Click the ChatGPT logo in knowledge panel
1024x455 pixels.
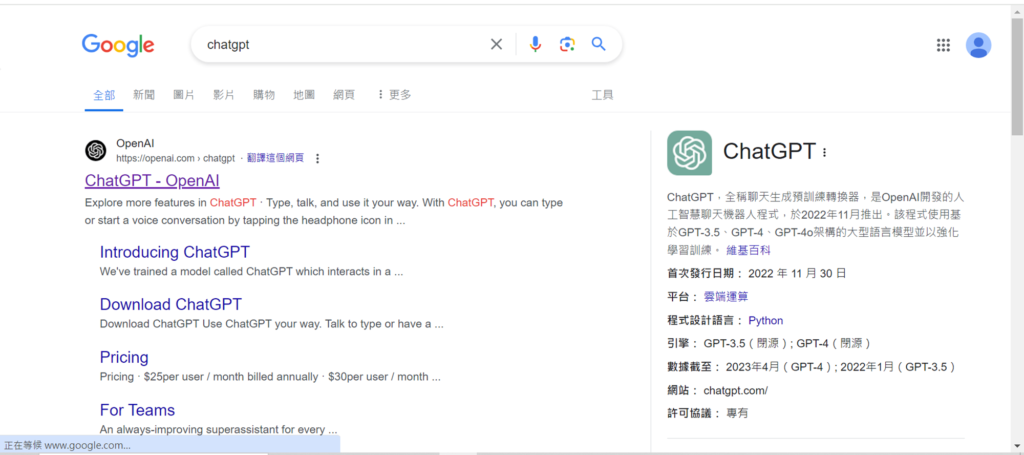click(x=689, y=153)
